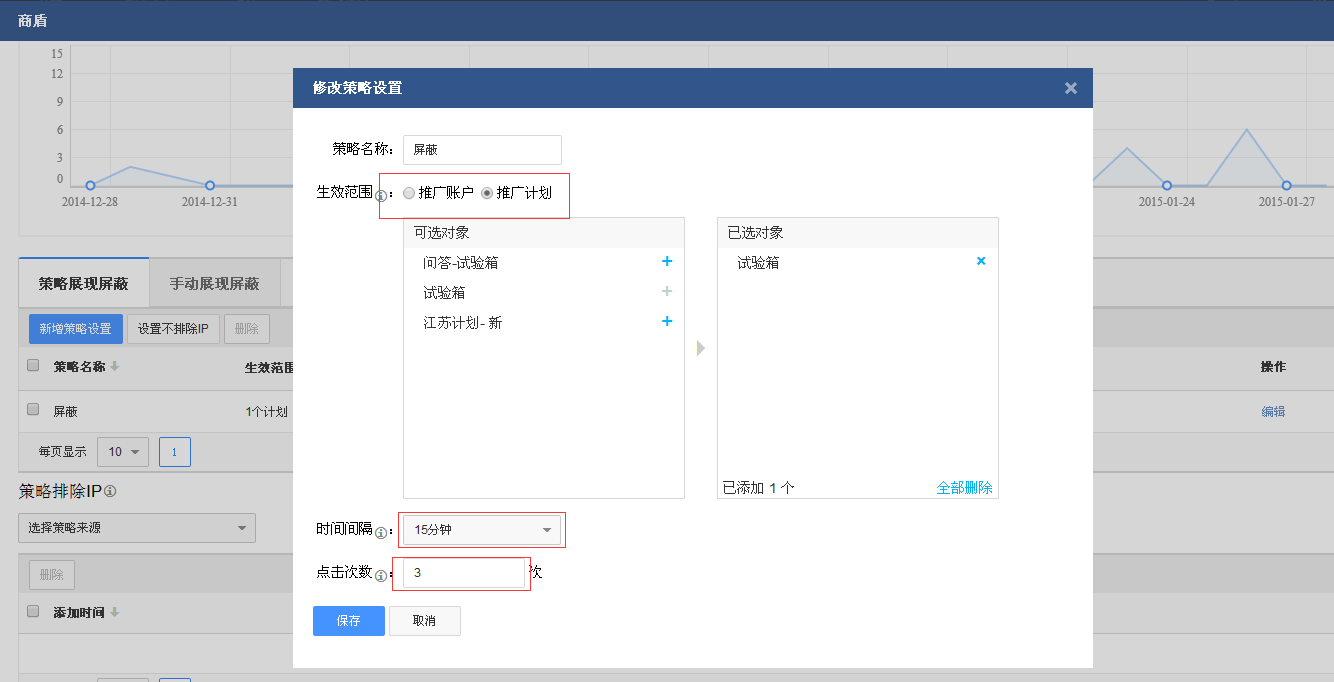Add 江苏计划-新 using its plus icon
The height and width of the screenshot is (682, 1334).
667,322
